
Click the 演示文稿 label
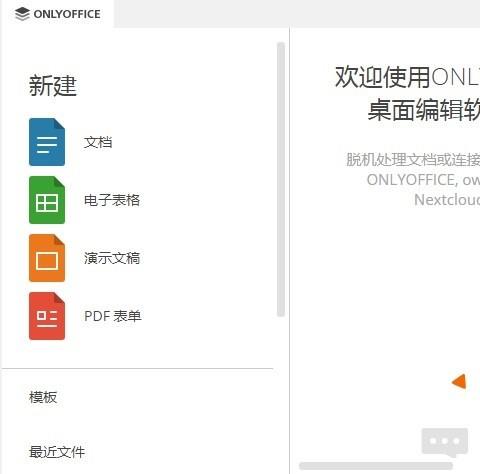(x=112, y=258)
